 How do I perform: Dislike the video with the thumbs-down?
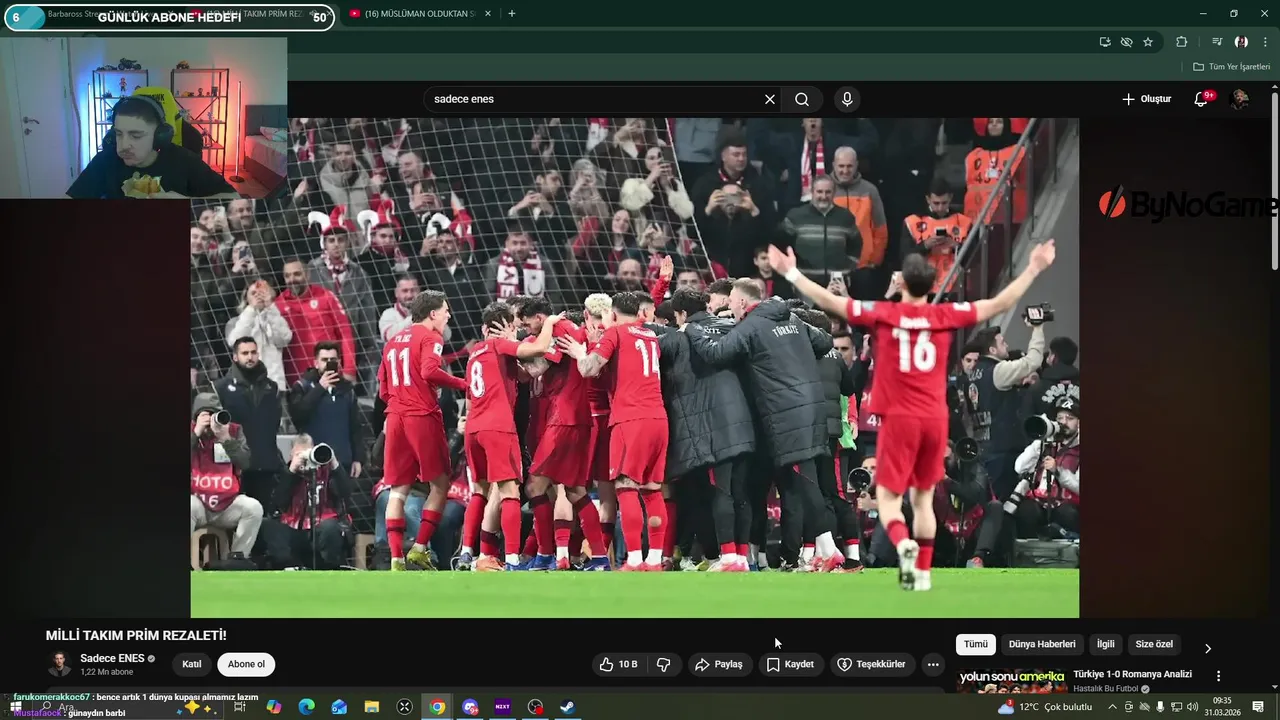coord(663,664)
